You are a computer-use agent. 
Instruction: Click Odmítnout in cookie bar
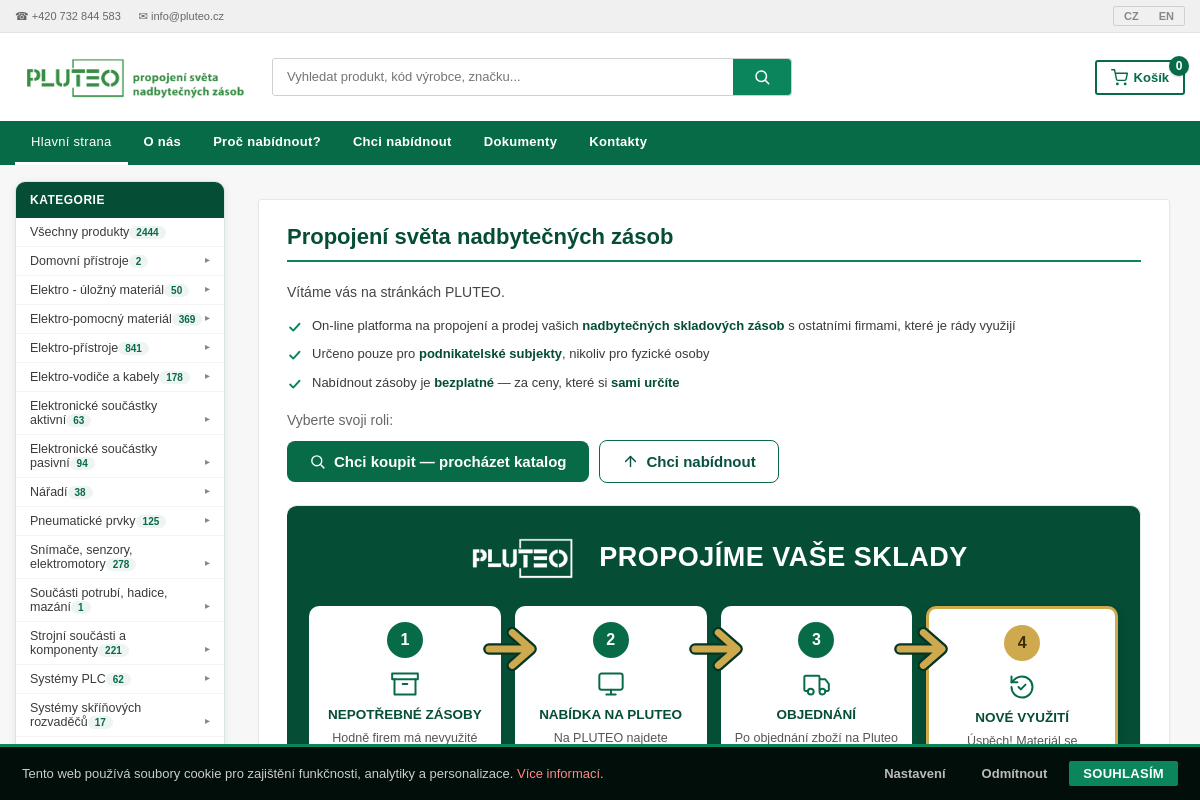(1014, 773)
